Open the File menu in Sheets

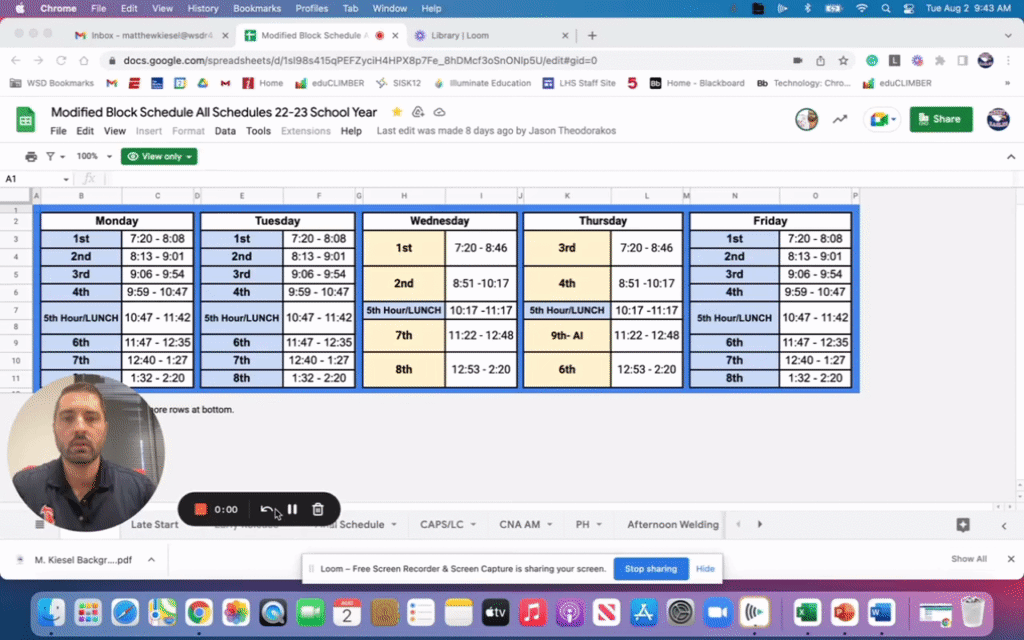pyautogui.click(x=58, y=131)
